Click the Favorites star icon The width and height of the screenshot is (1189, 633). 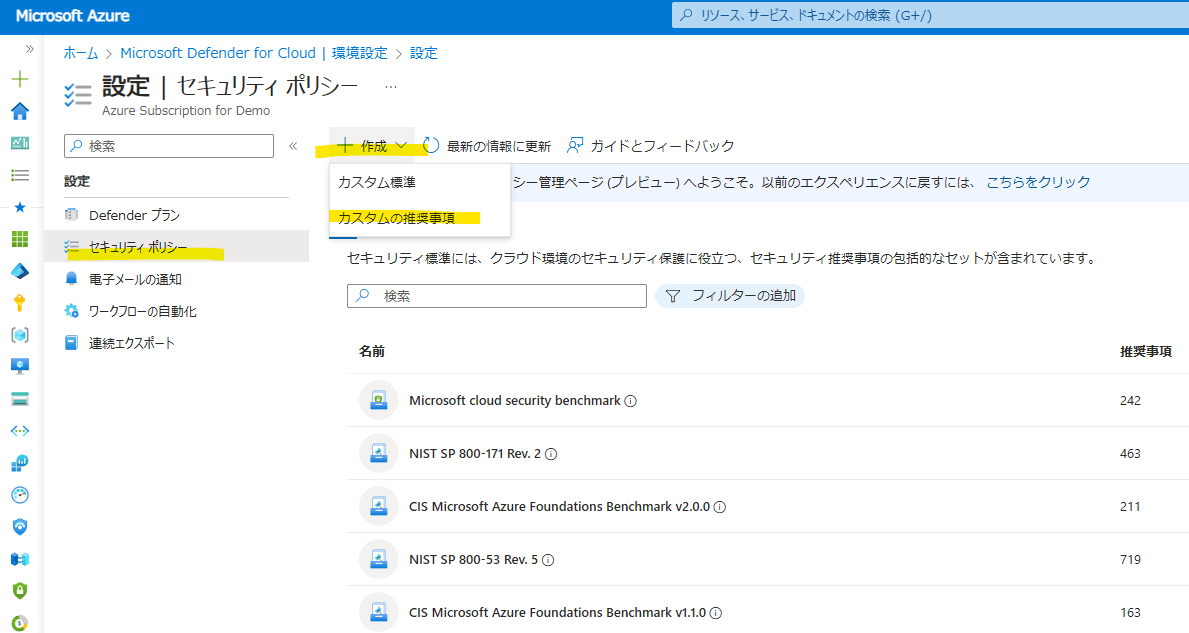(20, 207)
